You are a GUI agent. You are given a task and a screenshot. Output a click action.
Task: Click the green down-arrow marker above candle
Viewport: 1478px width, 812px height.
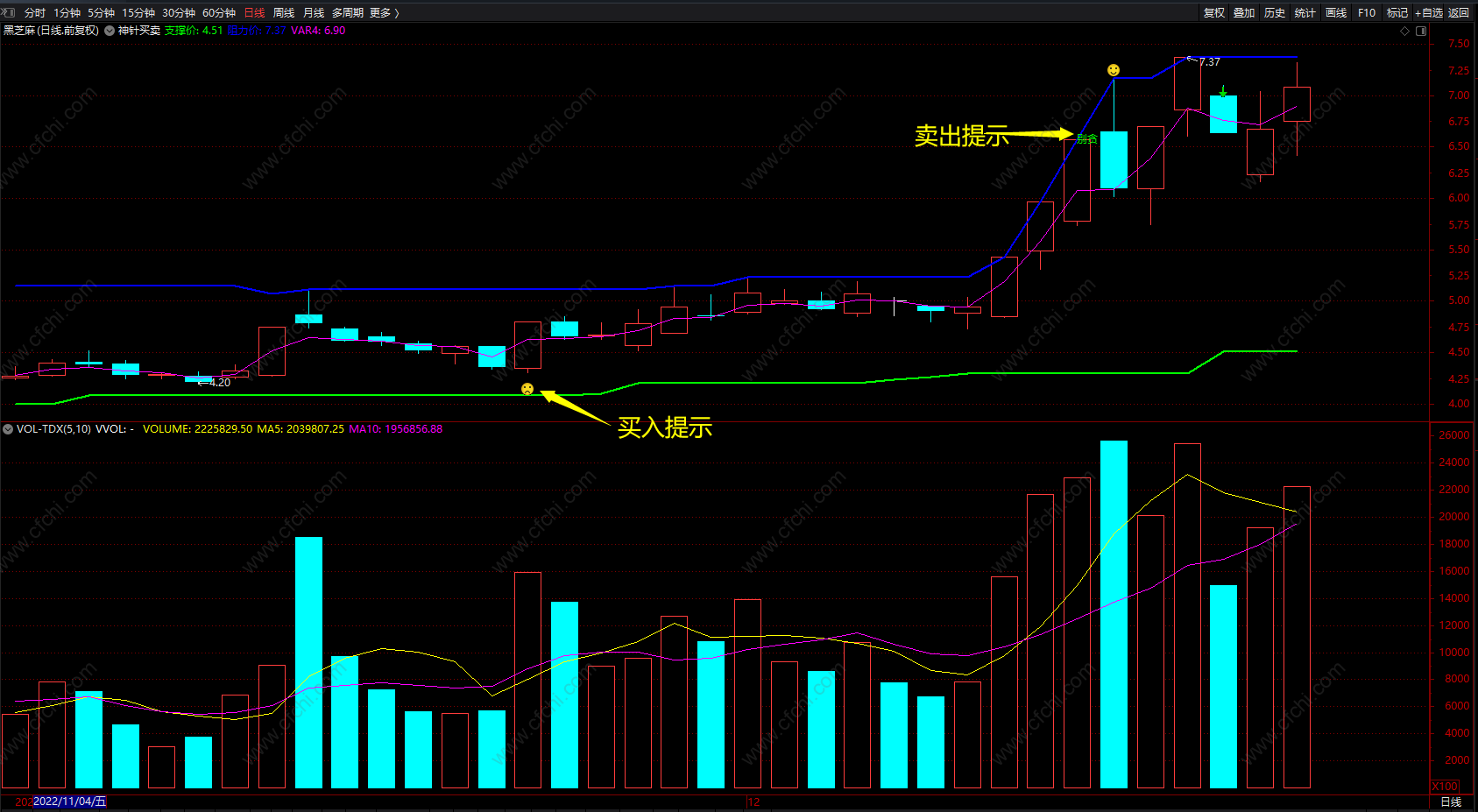pos(1223,91)
